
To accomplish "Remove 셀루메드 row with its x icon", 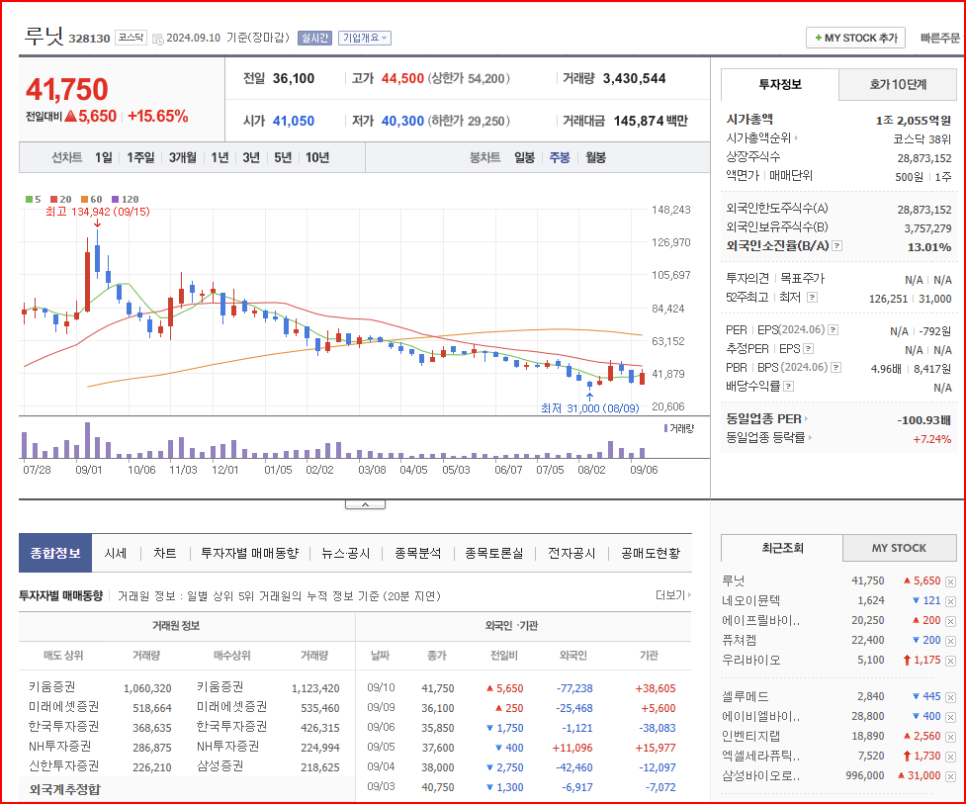I will [x=951, y=697].
